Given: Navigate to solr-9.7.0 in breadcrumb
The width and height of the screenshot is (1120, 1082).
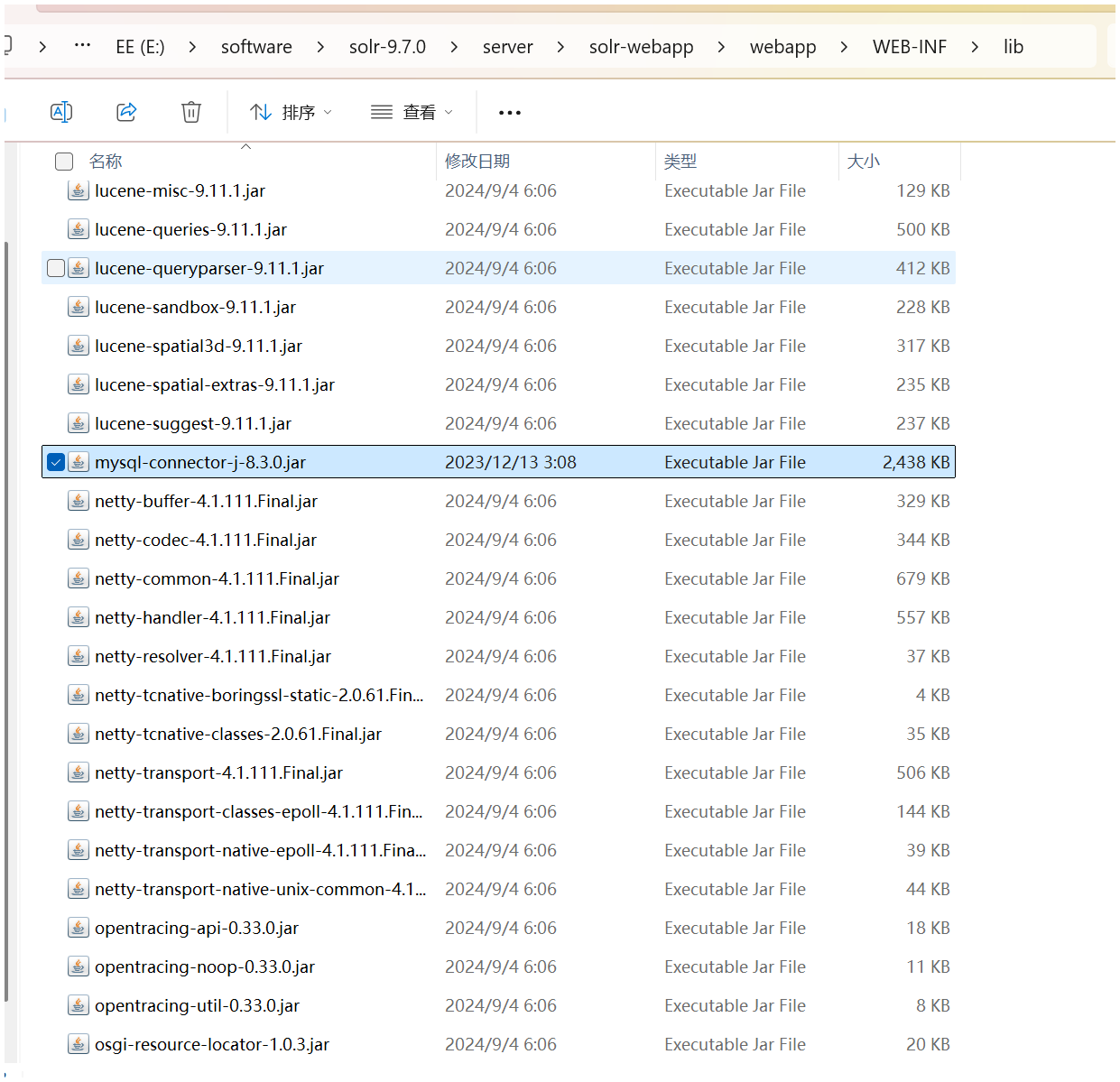Looking at the screenshot, I should point(387,47).
